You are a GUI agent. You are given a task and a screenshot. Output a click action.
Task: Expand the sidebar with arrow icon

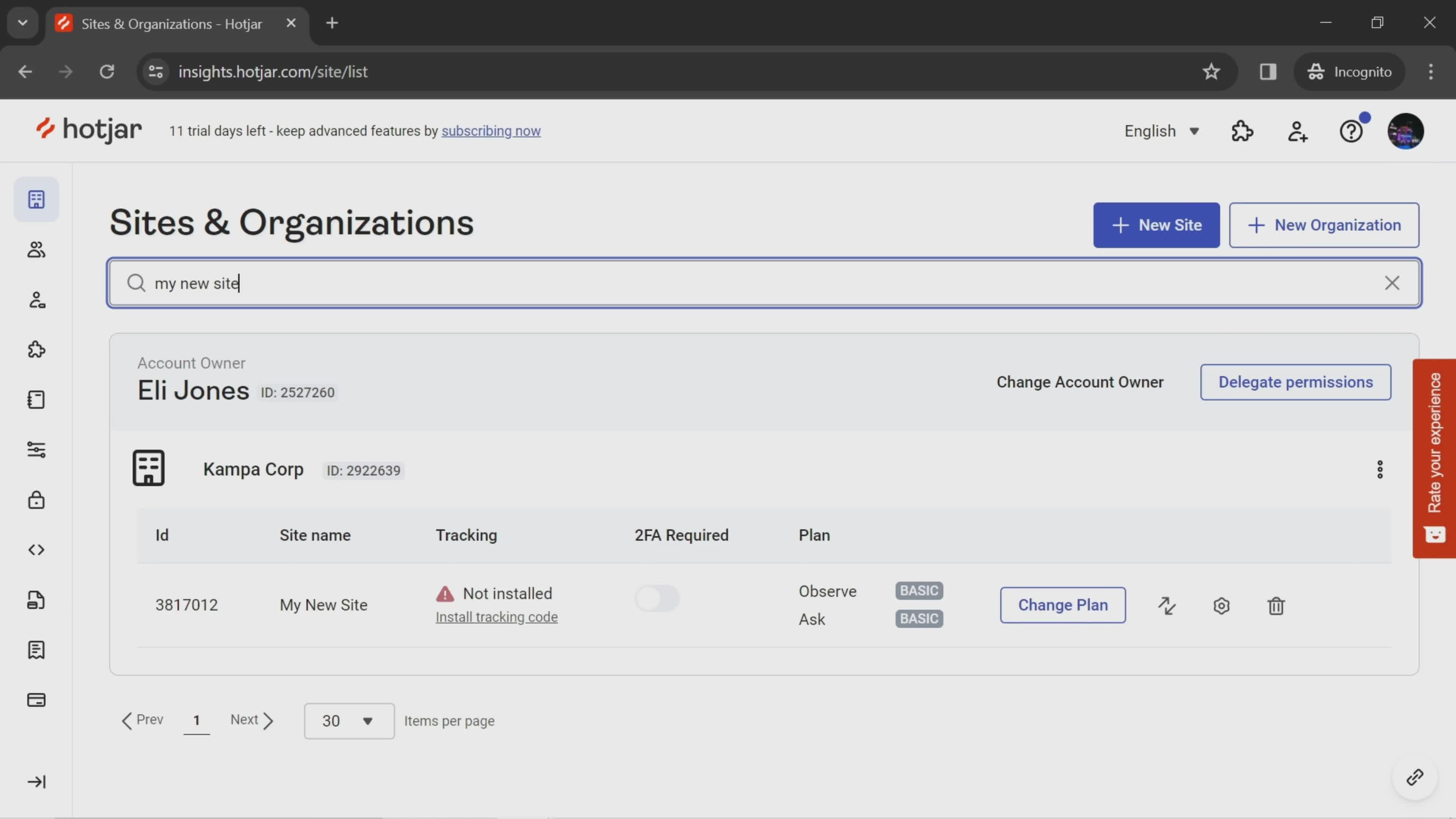pos(36,782)
